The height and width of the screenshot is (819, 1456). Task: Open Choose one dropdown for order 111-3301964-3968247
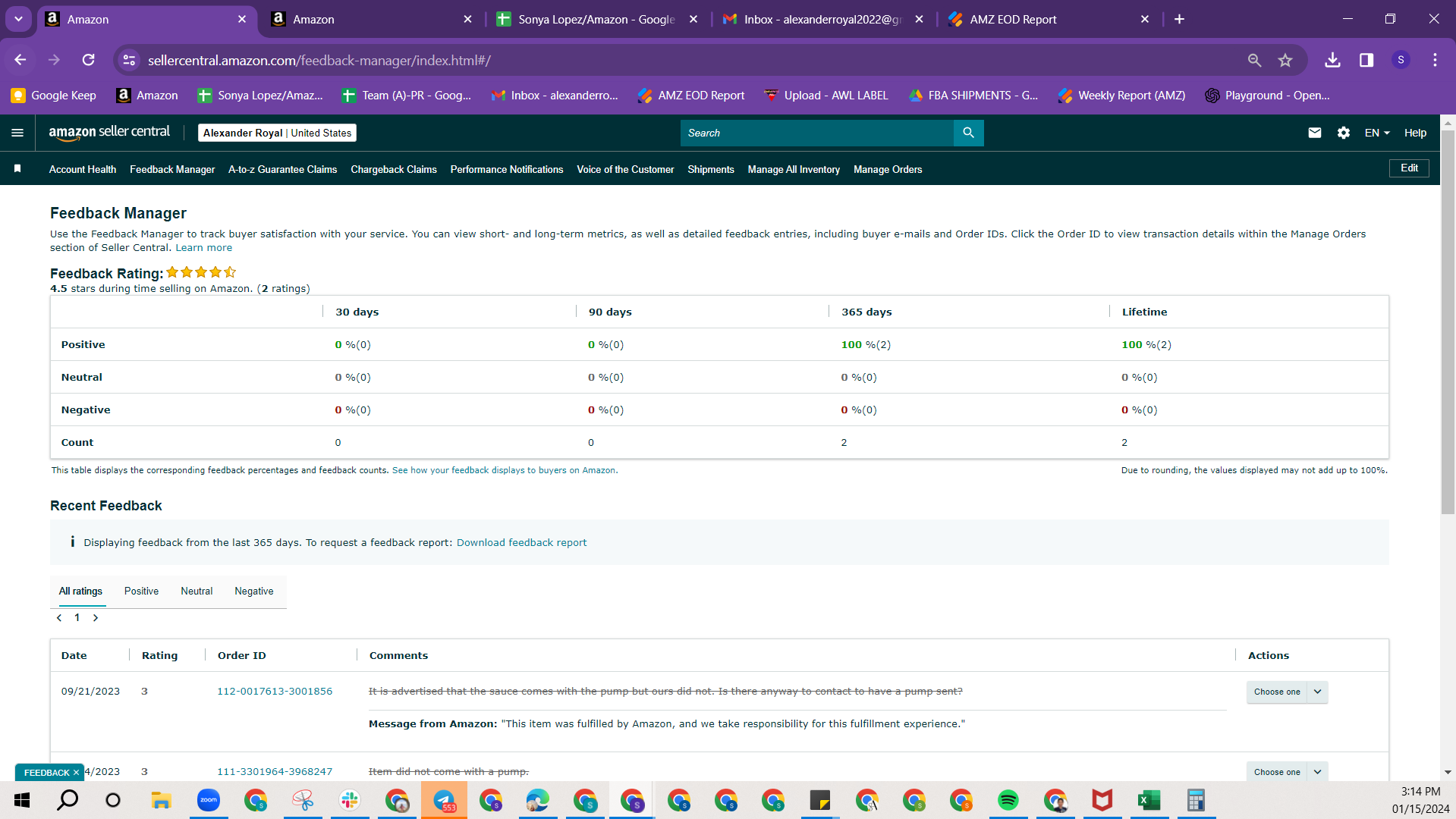(x=1287, y=772)
